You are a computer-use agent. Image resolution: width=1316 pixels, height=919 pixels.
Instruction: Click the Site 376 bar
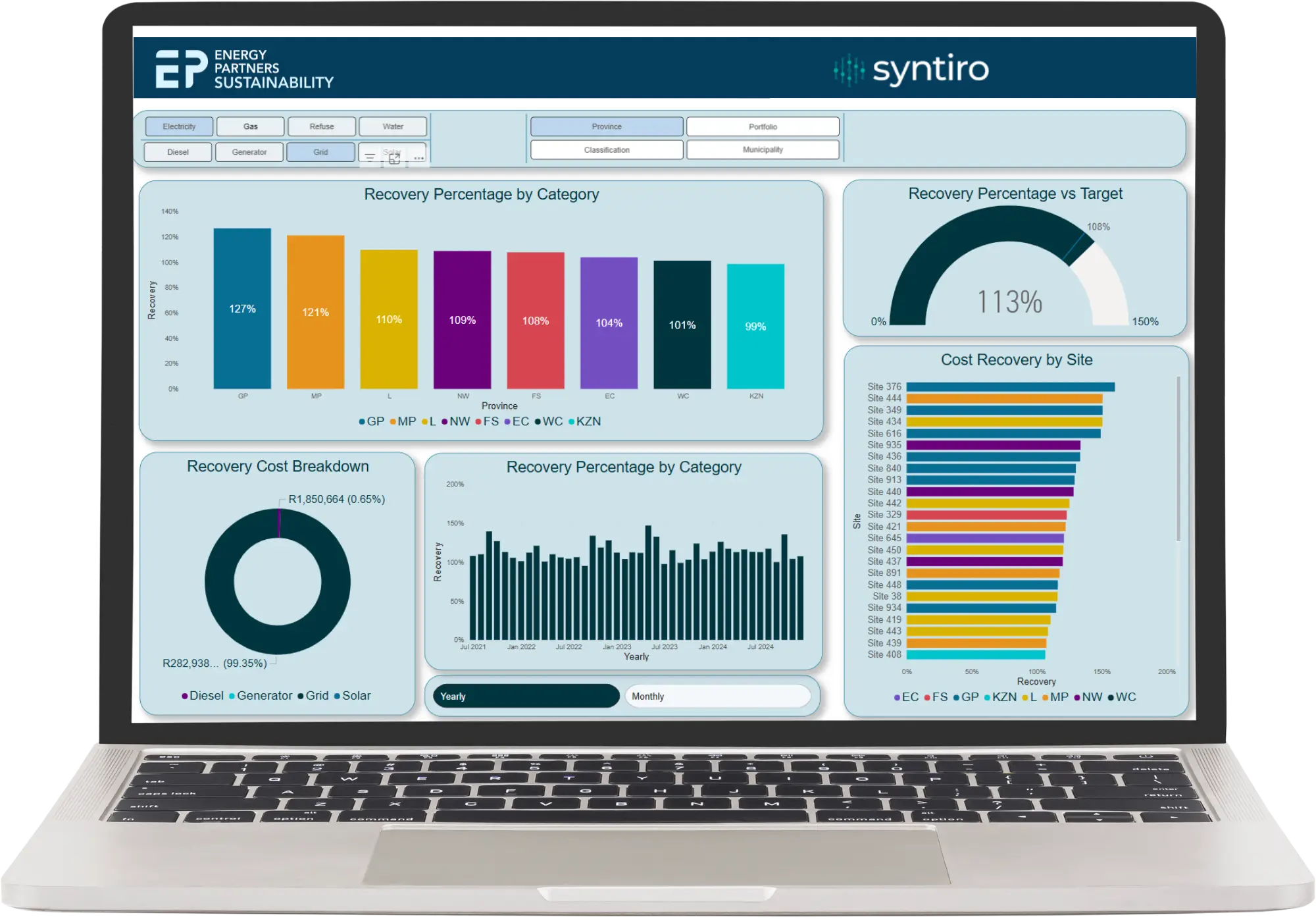(1010, 387)
